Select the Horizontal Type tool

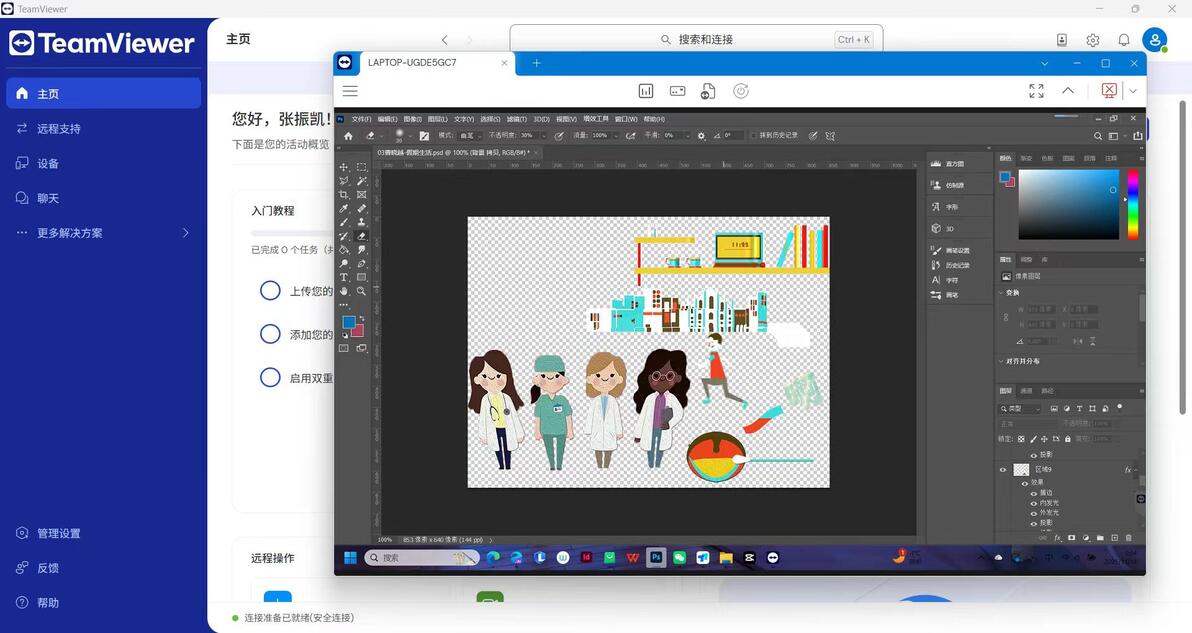coord(344,277)
